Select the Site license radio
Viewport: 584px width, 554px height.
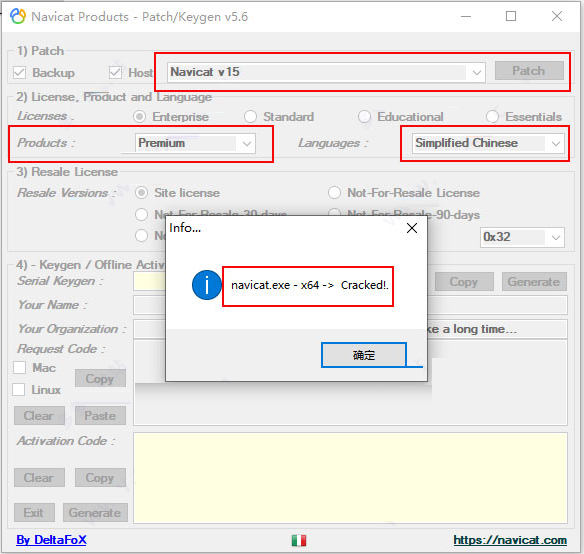tap(142, 193)
